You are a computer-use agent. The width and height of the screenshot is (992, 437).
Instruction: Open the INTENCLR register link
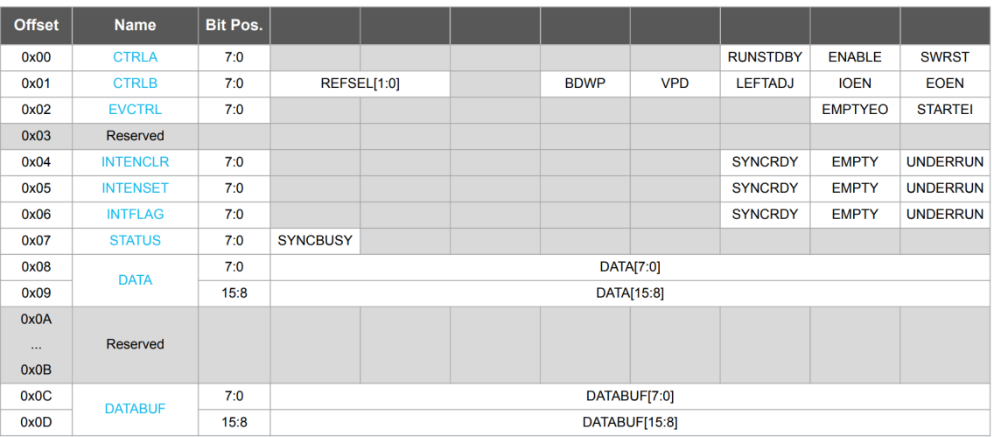(135, 162)
